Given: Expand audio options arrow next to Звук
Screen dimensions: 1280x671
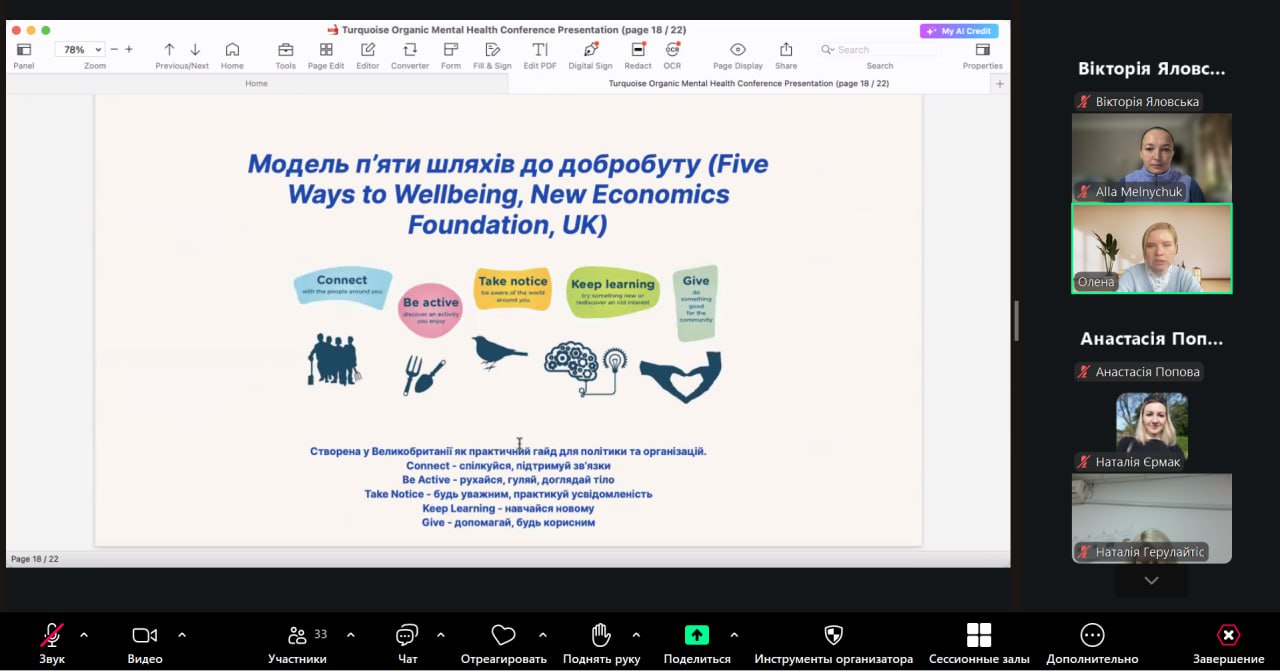Looking at the screenshot, I should tap(84, 635).
